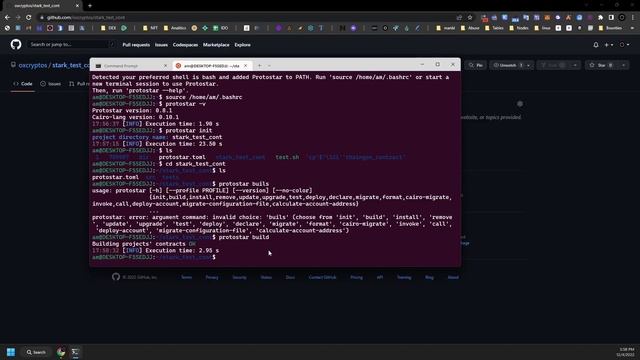The image size is (640, 360).
Task: Switch to the Command Prompt terminal tab
Action: pyautogui.click(x=130, y=66)
